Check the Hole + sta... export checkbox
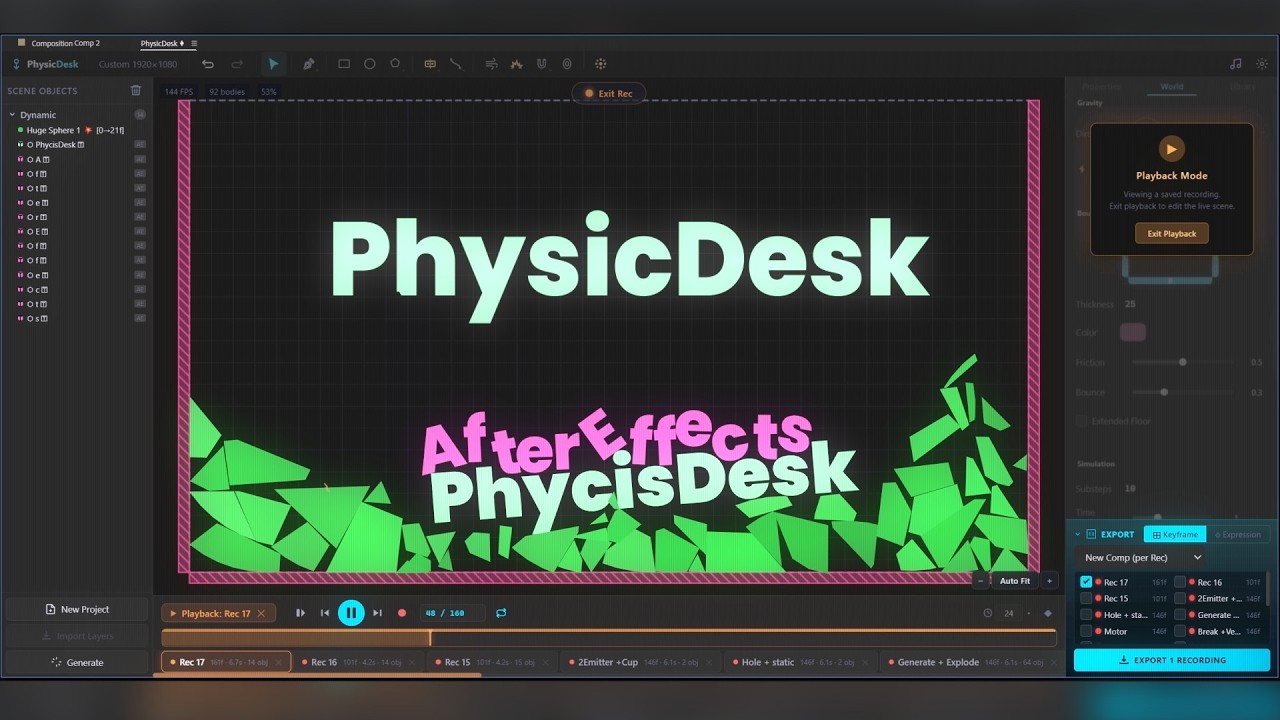1280x720 pixels. point(1086,615)
